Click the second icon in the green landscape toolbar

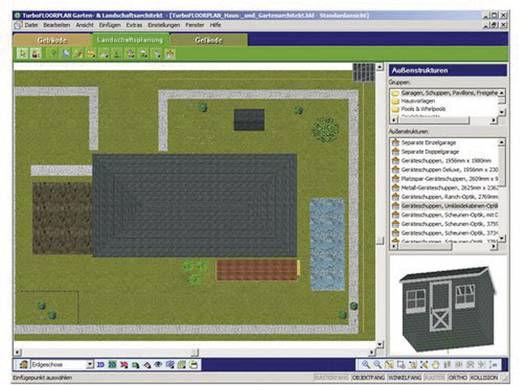pyautogui.click(x=36, y=53)
